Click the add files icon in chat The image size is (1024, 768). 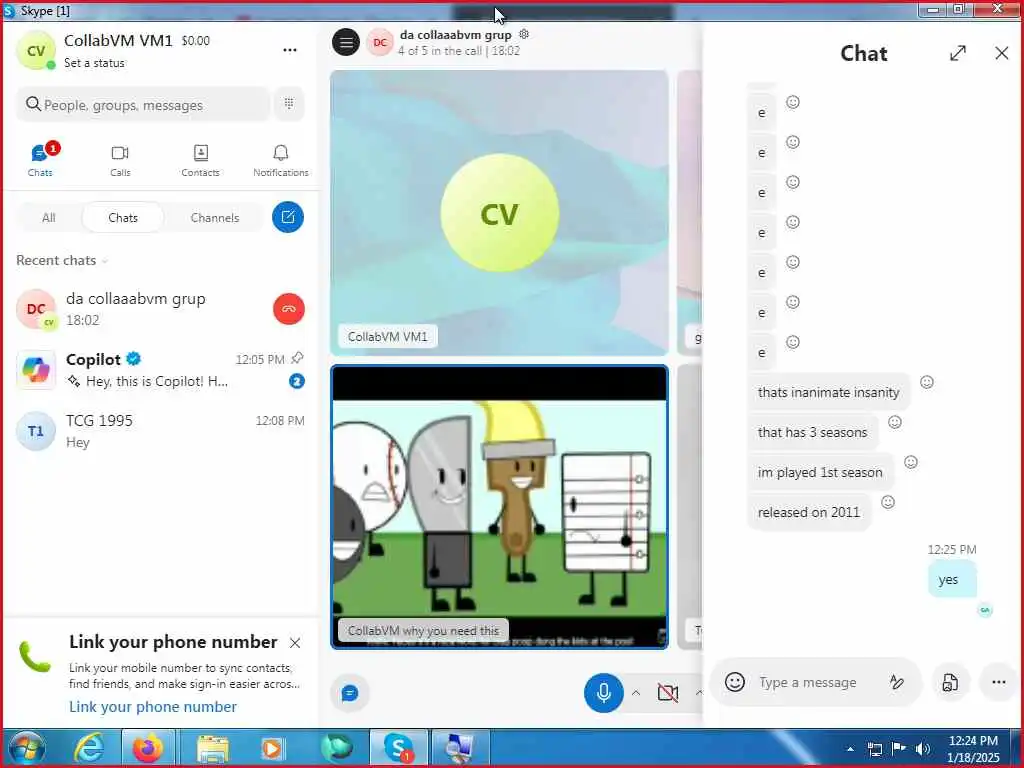(x=950, y=682)
